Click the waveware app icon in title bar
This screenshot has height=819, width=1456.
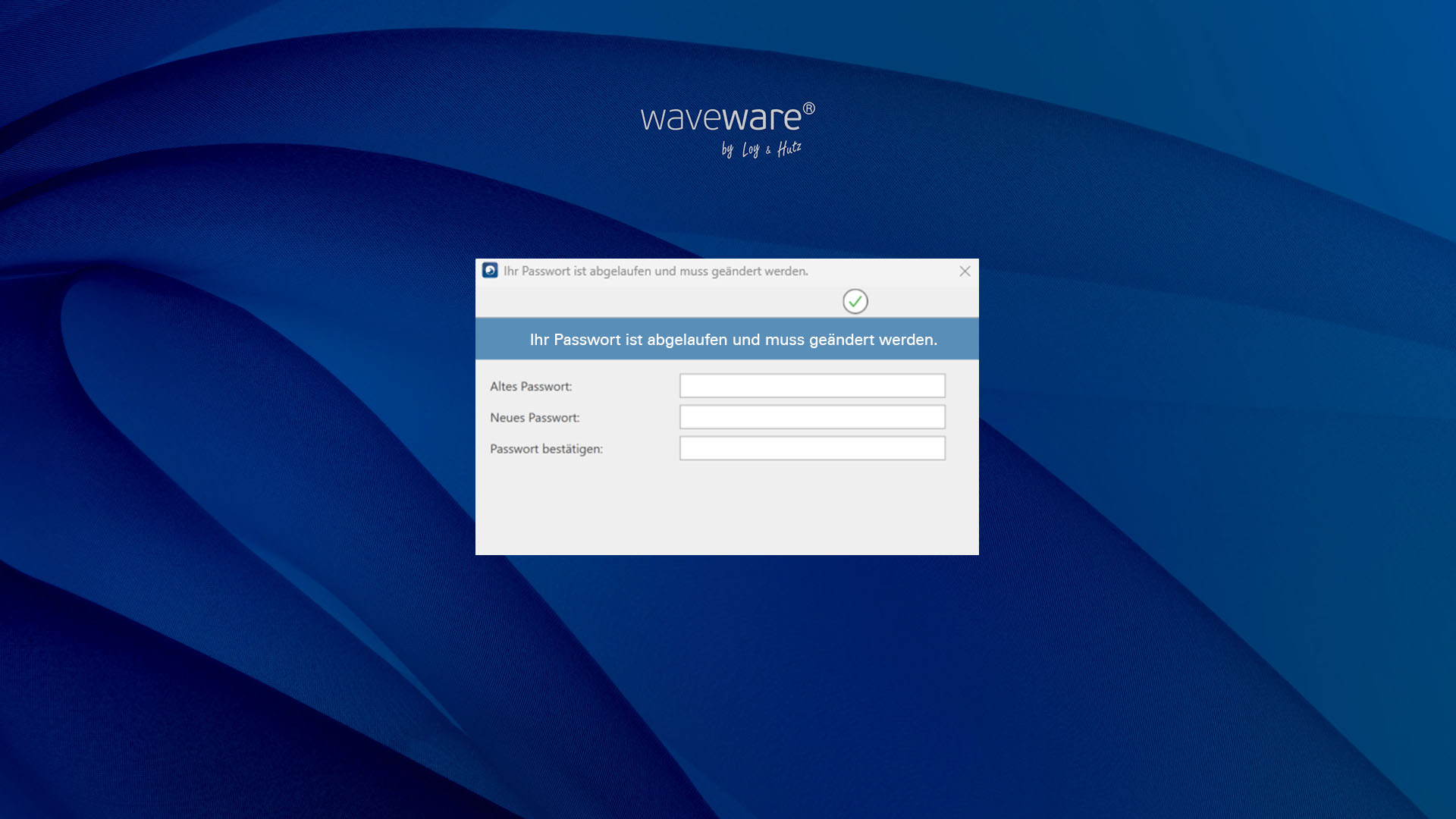[x=490, y=271]
